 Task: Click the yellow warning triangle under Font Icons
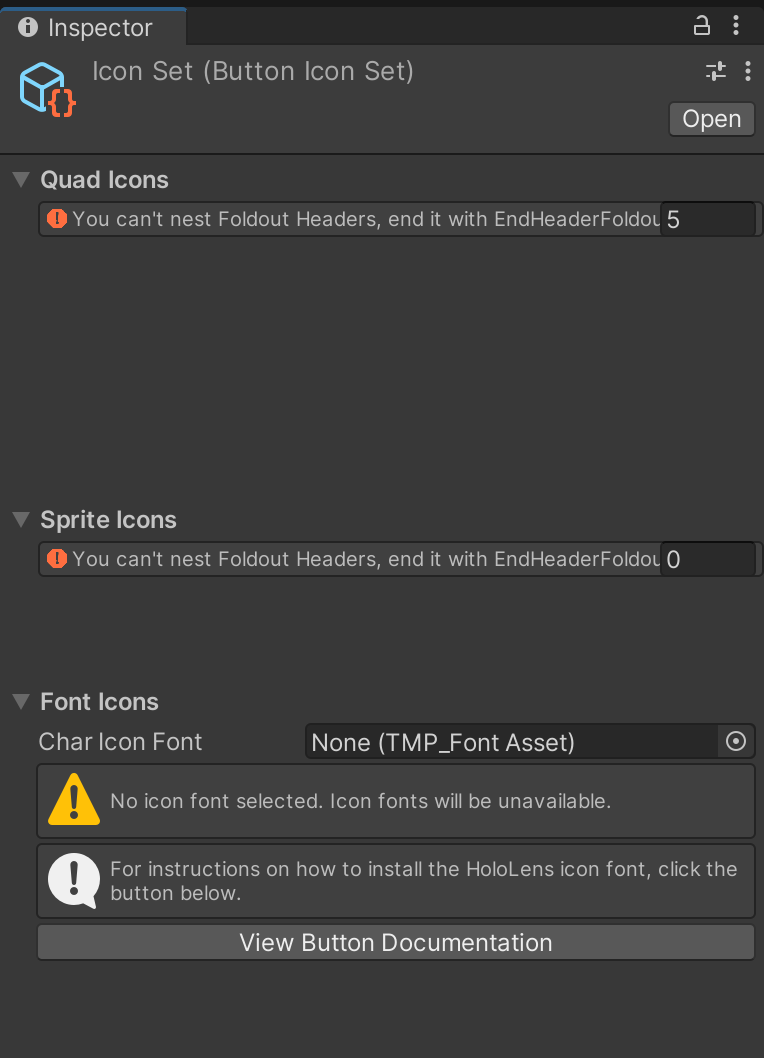click(73, 800)
